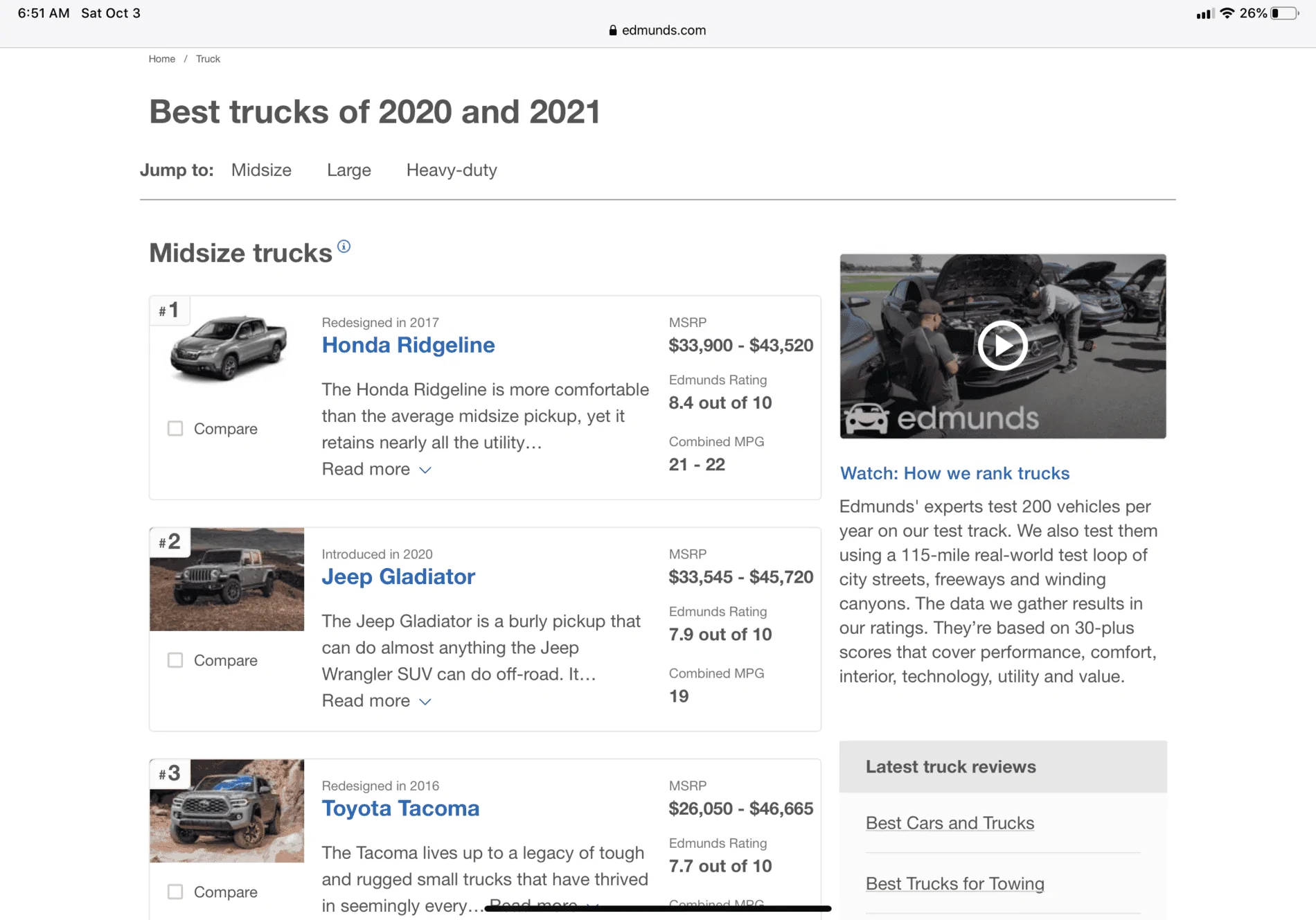The image size is (1316, 920).
Task: Click the Redesigned in 2016 label
Action: pos(380,786)
